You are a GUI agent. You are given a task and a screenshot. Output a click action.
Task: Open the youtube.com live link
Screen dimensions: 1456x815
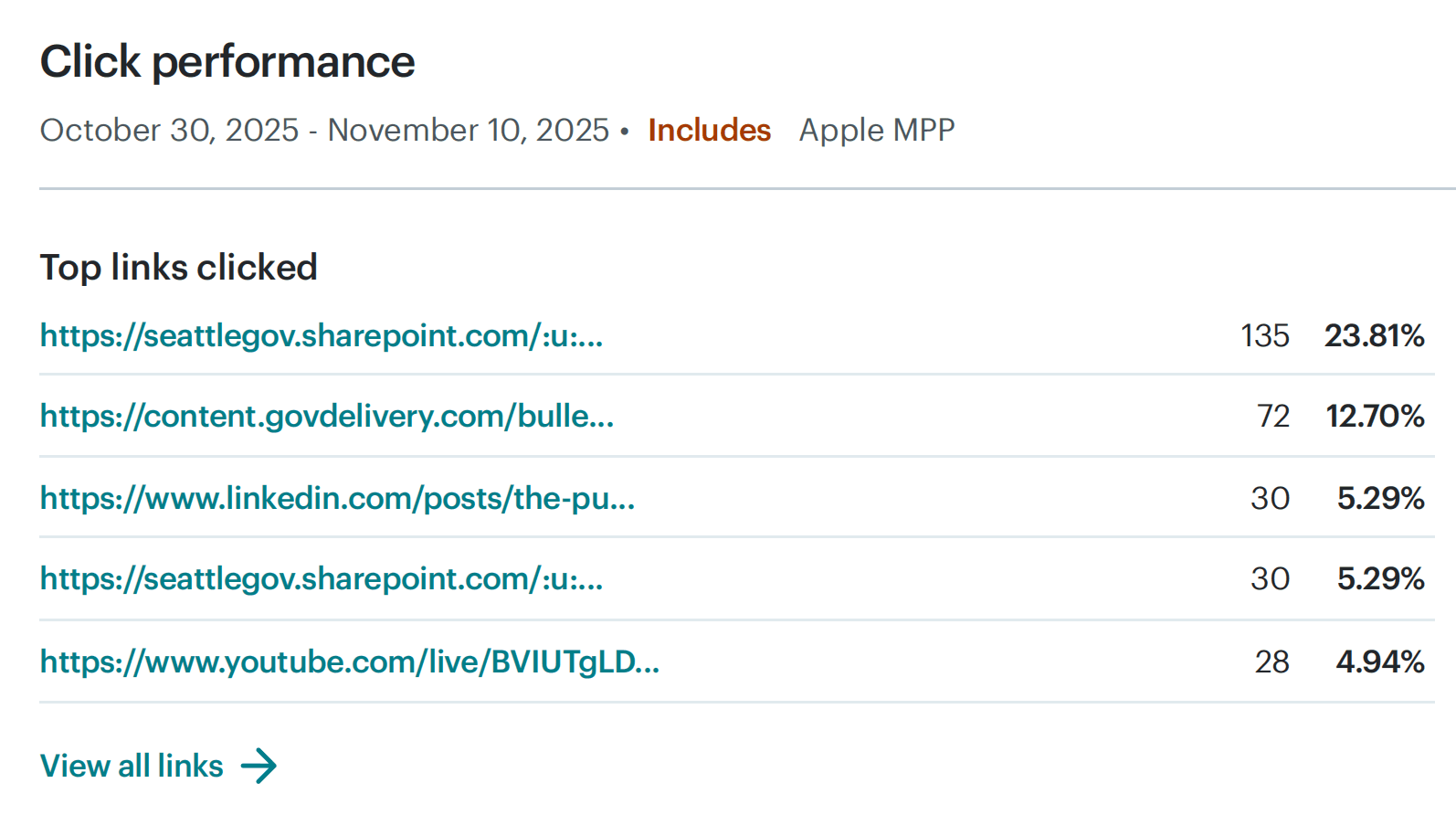[350, 662]
